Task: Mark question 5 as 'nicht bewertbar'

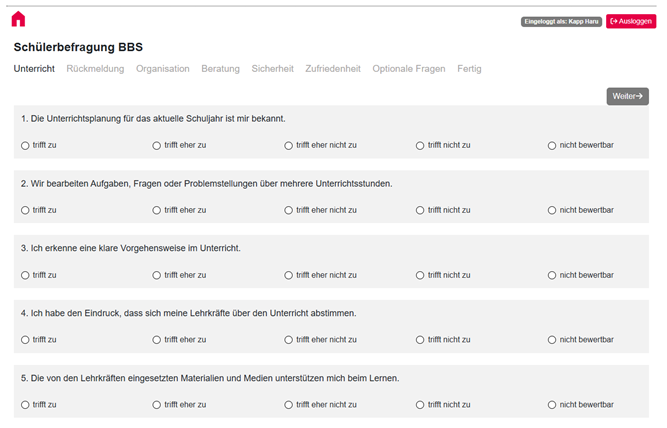Action: pos(552,405)
